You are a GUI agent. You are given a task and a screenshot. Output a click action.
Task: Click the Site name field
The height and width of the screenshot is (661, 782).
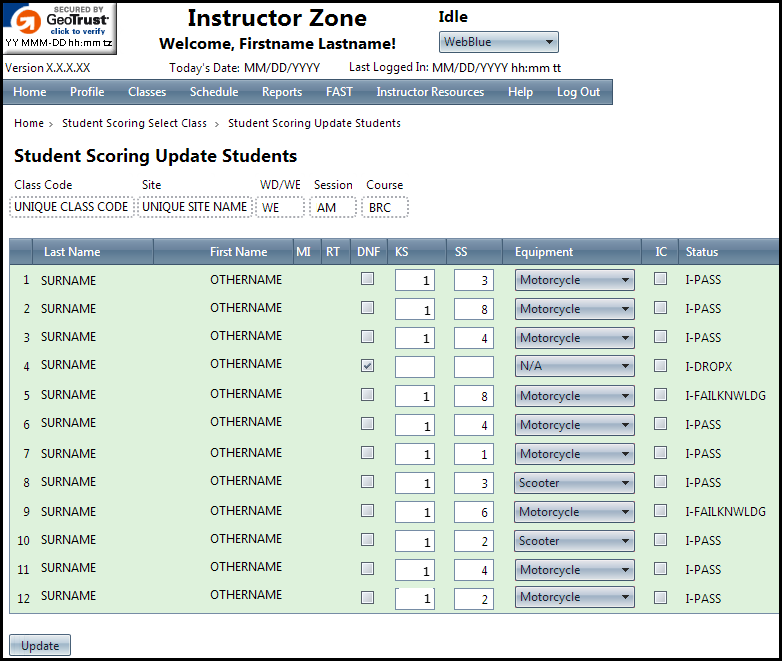coord(195,207)
